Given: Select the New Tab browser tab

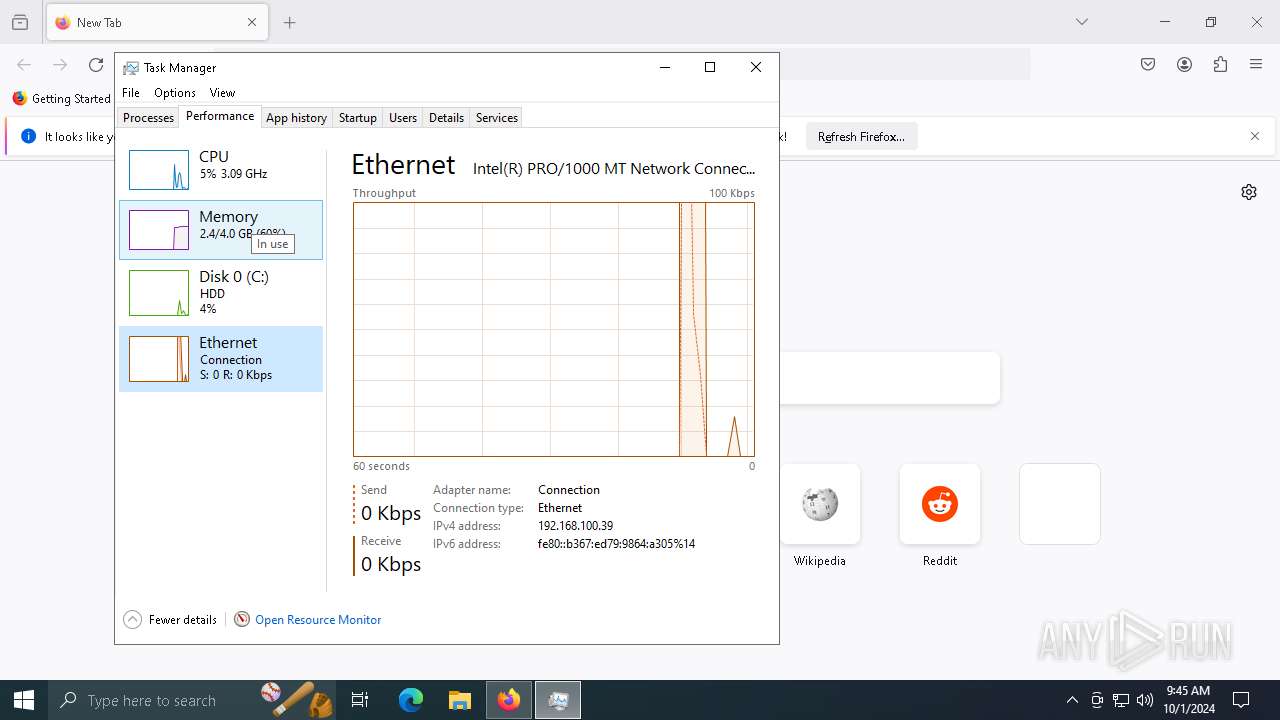Looking at the screenshot, I should tap(157, 22).
